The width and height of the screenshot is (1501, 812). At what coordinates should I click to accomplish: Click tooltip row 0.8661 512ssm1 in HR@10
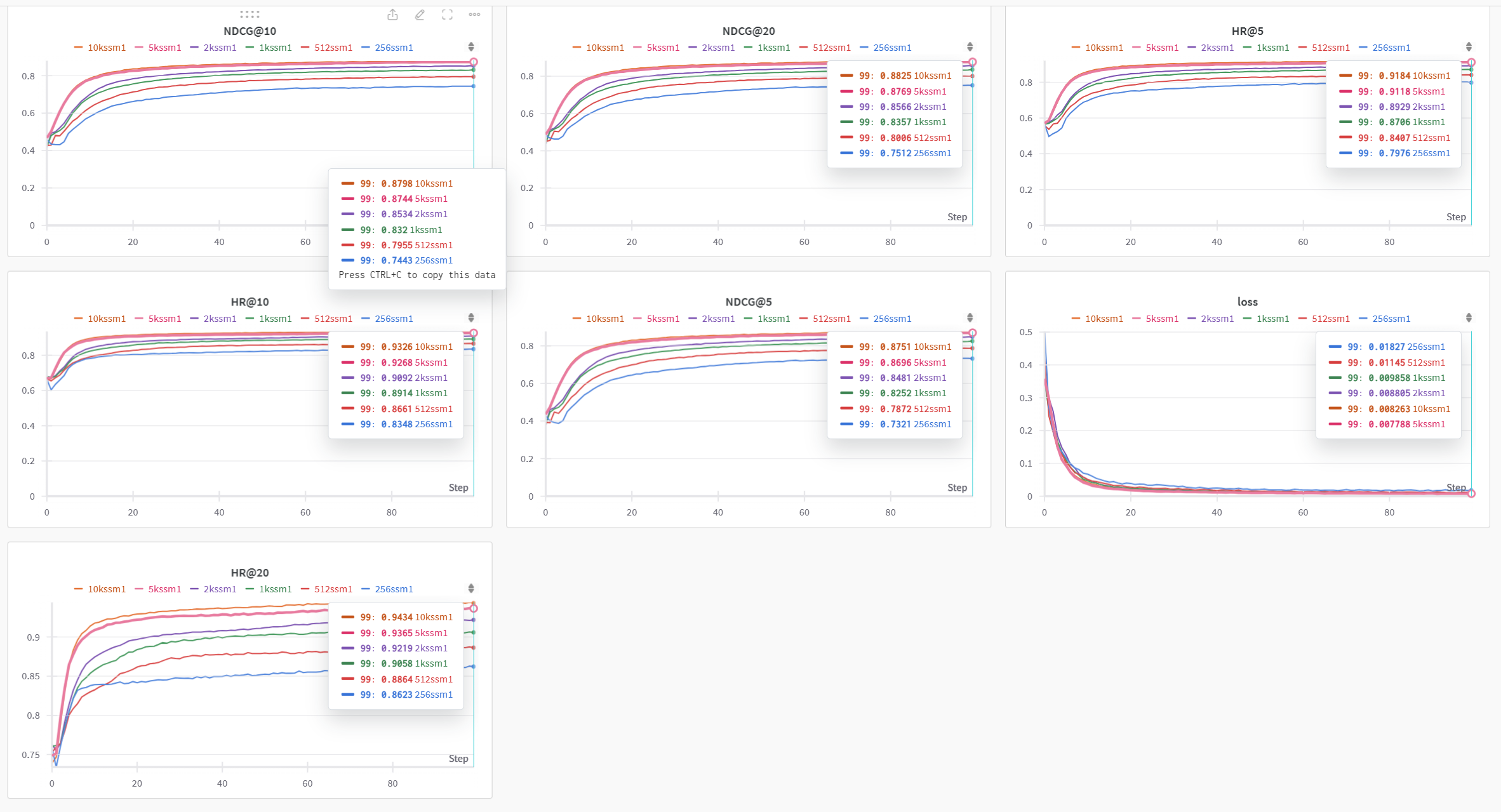[397, 409]
